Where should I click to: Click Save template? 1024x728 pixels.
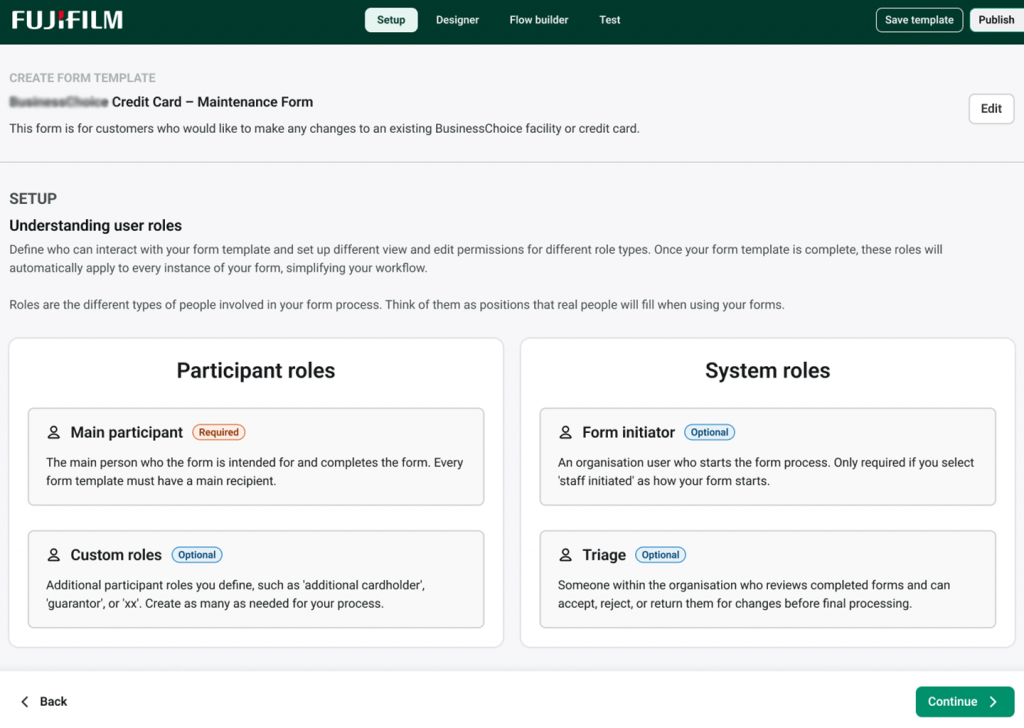click(x=918, y=19)
